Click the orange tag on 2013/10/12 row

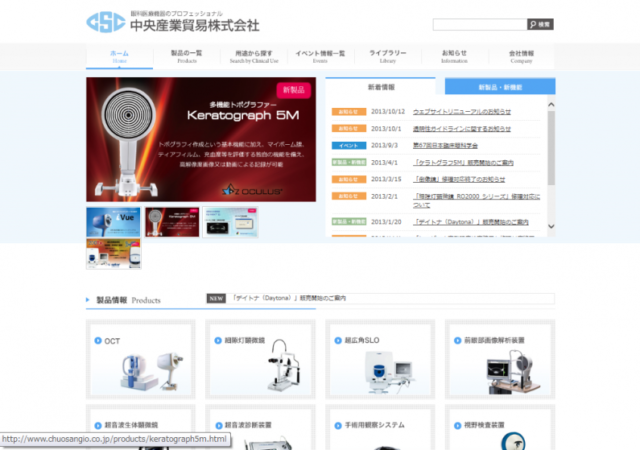click(349, 111)
